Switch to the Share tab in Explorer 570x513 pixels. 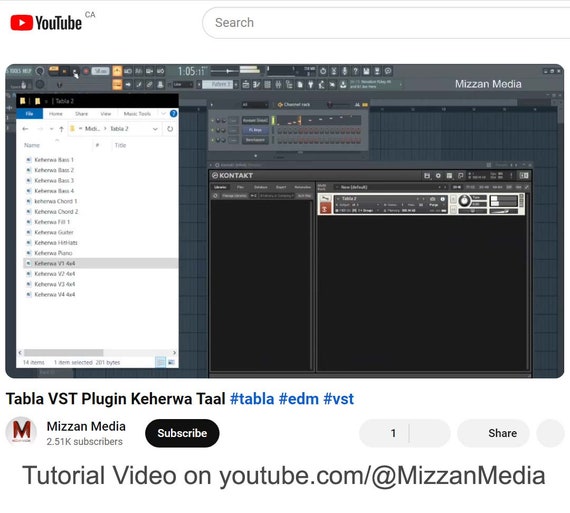(81, 114)
